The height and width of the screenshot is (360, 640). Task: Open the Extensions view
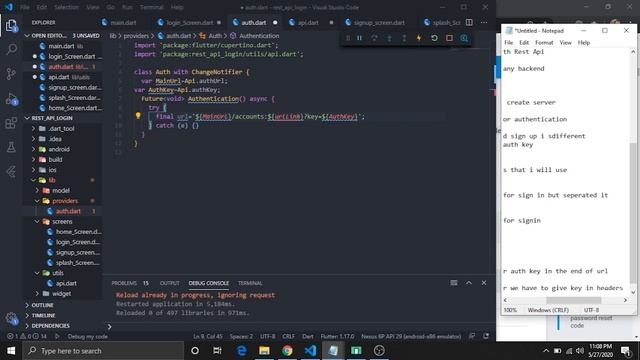point(11,123)
